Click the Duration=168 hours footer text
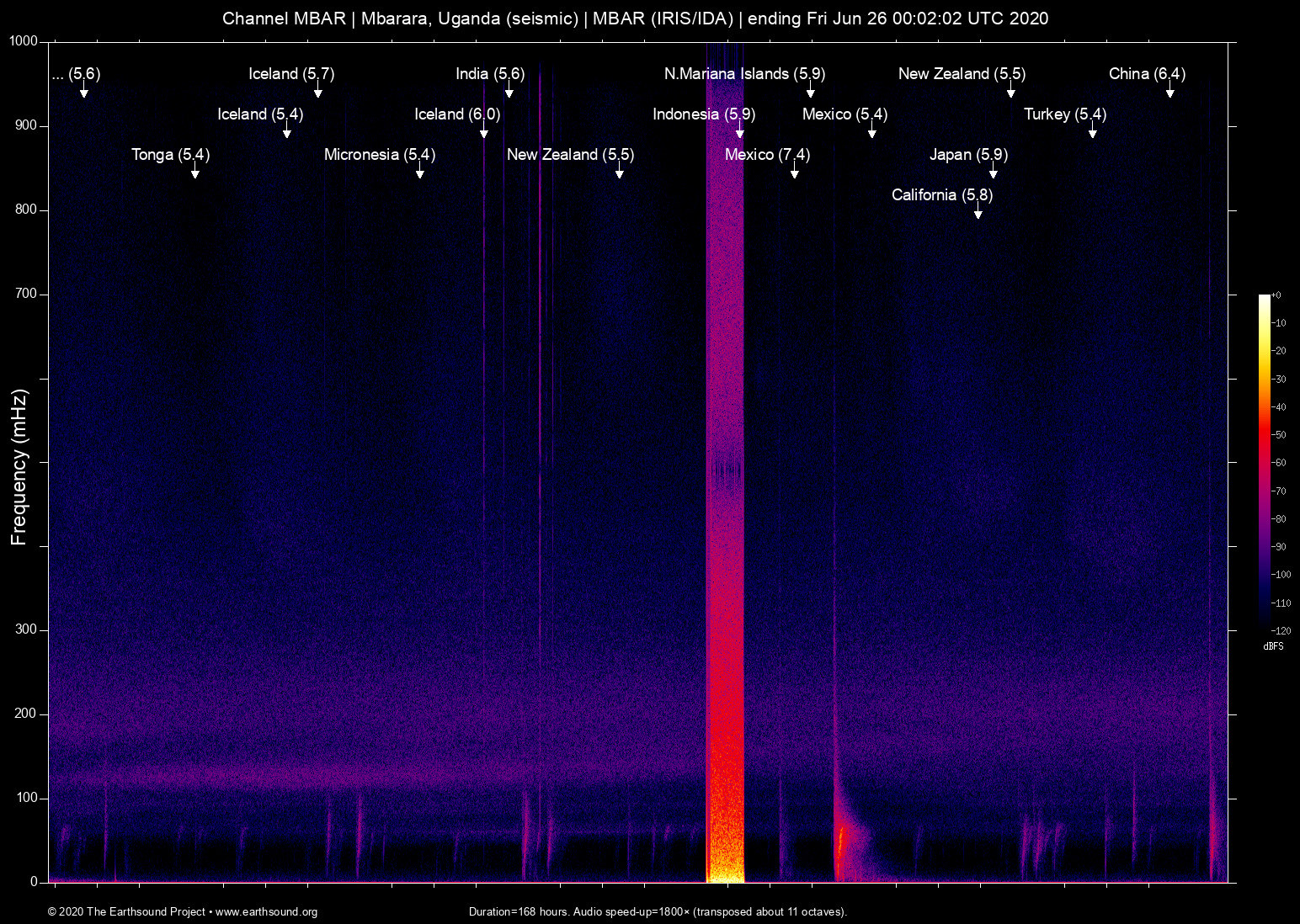The width and height of the screenshot is (1300, 924). [657, 911]
